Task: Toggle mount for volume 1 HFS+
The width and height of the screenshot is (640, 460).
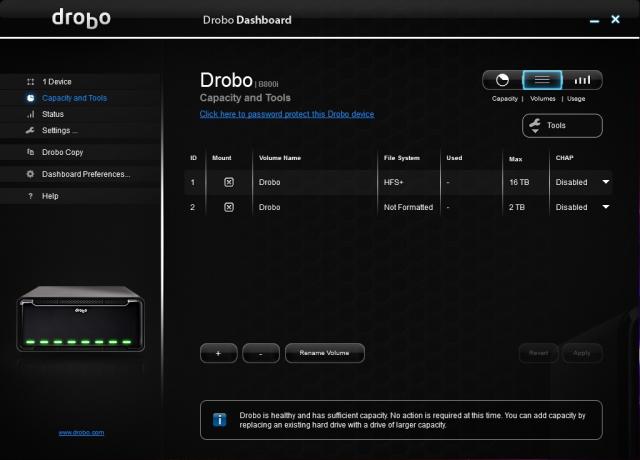Action: tap(229, 182)
